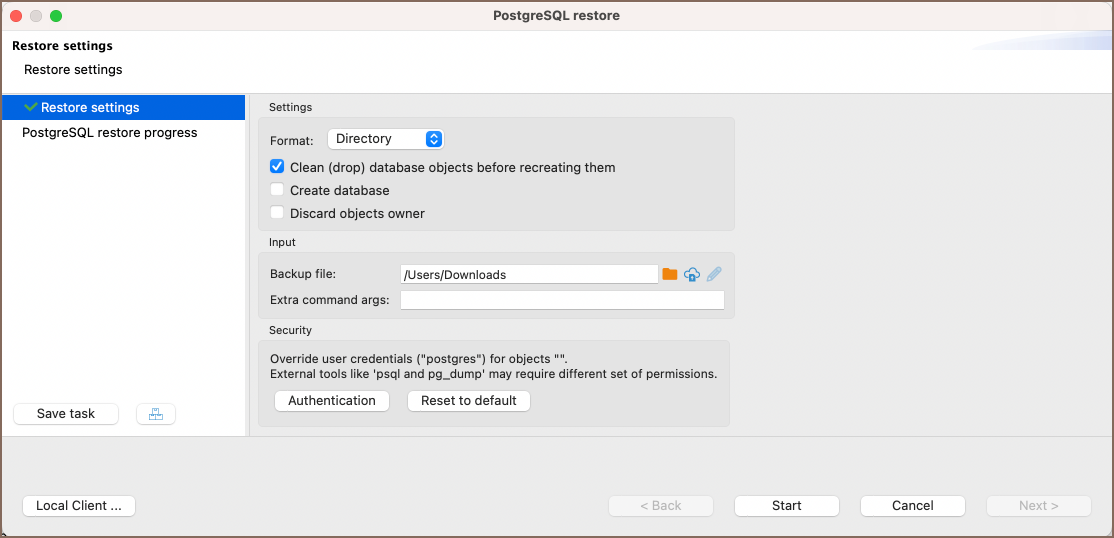Uncheck Clean (drop) database objects checkbox

pos(278,167)
